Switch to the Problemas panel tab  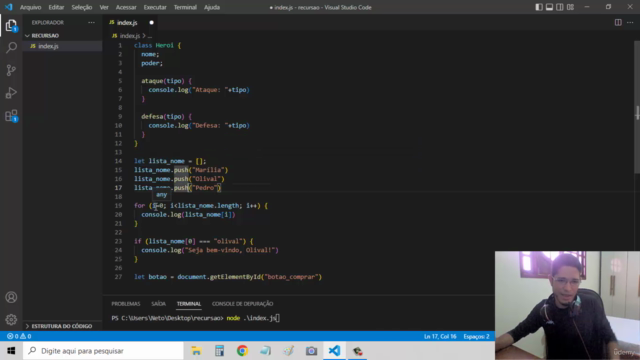pos(126,304)
